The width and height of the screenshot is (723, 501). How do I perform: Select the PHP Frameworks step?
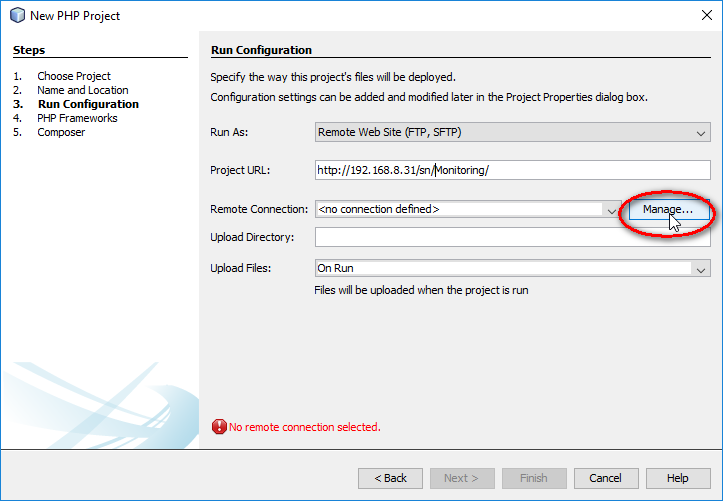tap(77, 118)
